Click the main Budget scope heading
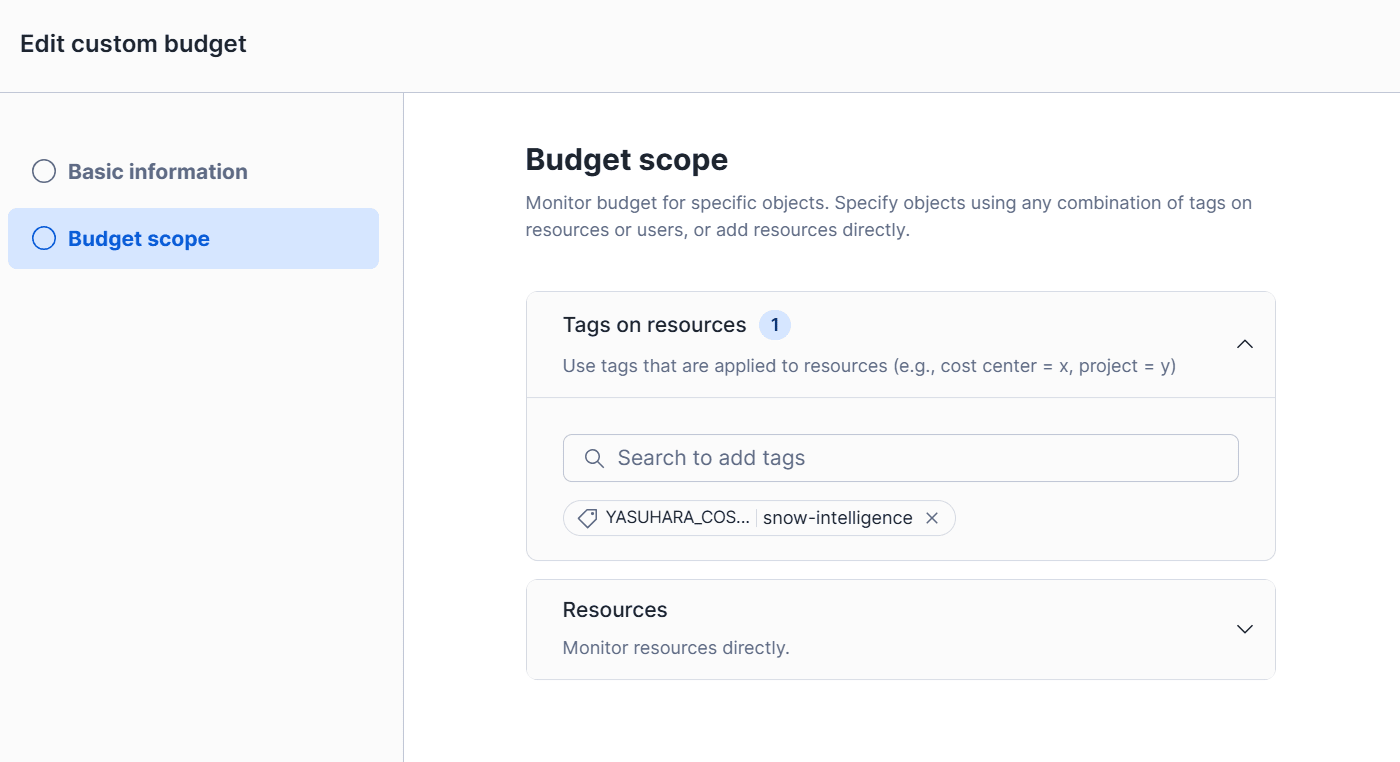Viewport: 1400px width, 762px height. [626, 160]
